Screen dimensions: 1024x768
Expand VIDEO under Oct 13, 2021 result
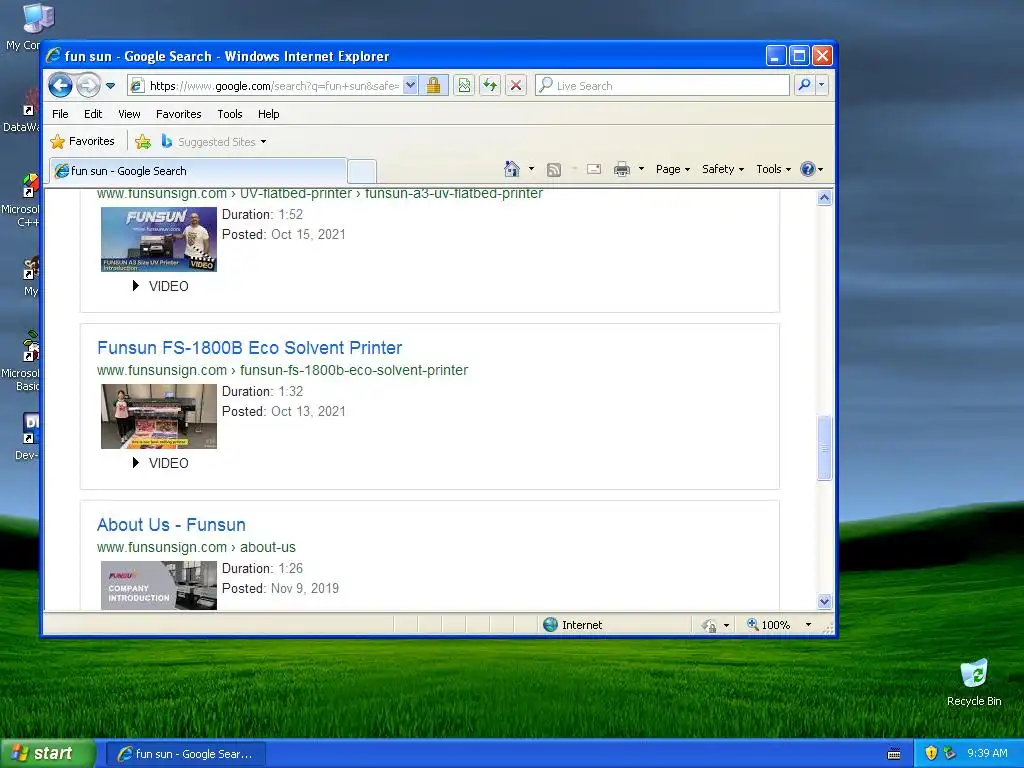click(x=161, y=463)
